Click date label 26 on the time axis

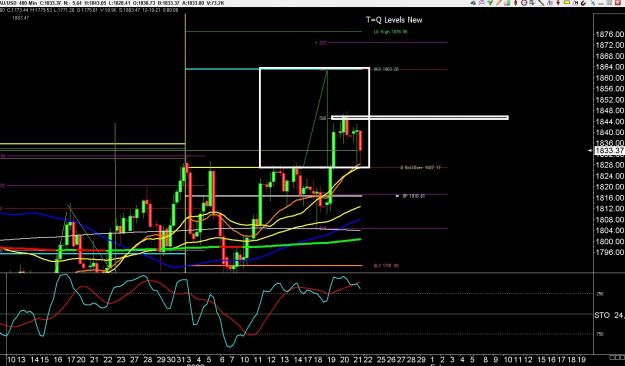[391, 360]
